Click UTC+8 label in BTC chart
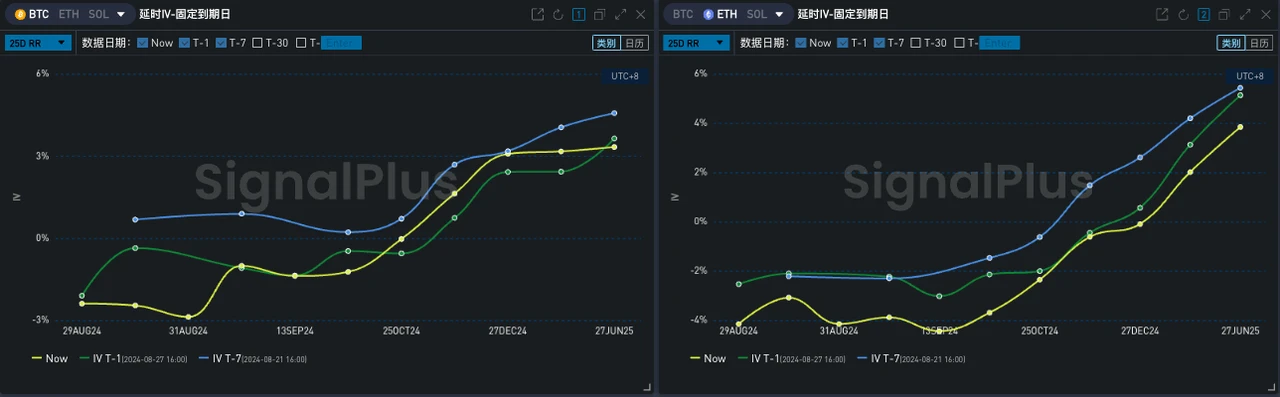Image resolution: width=1280 pixels, height=397 pixels. (x=625, y=76)
